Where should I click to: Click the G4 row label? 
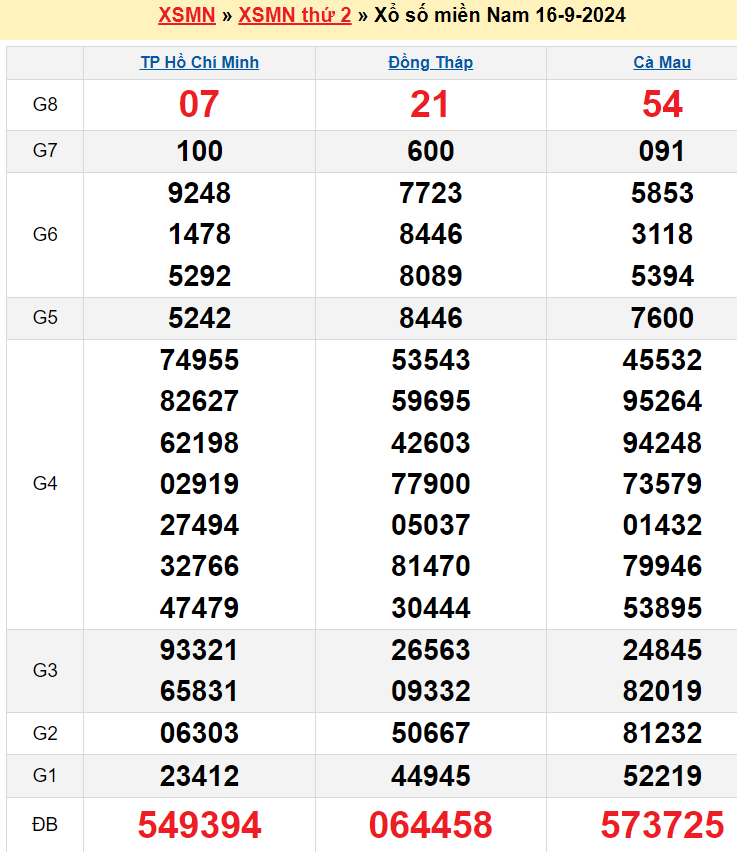45,484
